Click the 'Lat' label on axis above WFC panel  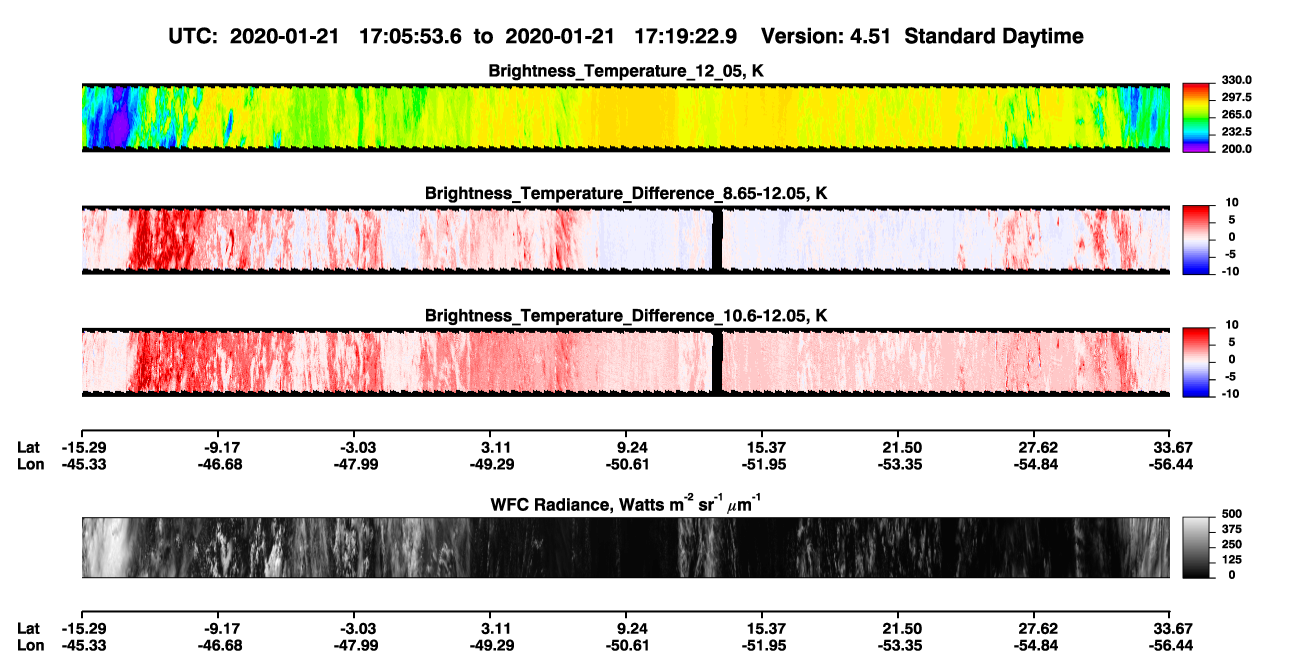[29, 448]
